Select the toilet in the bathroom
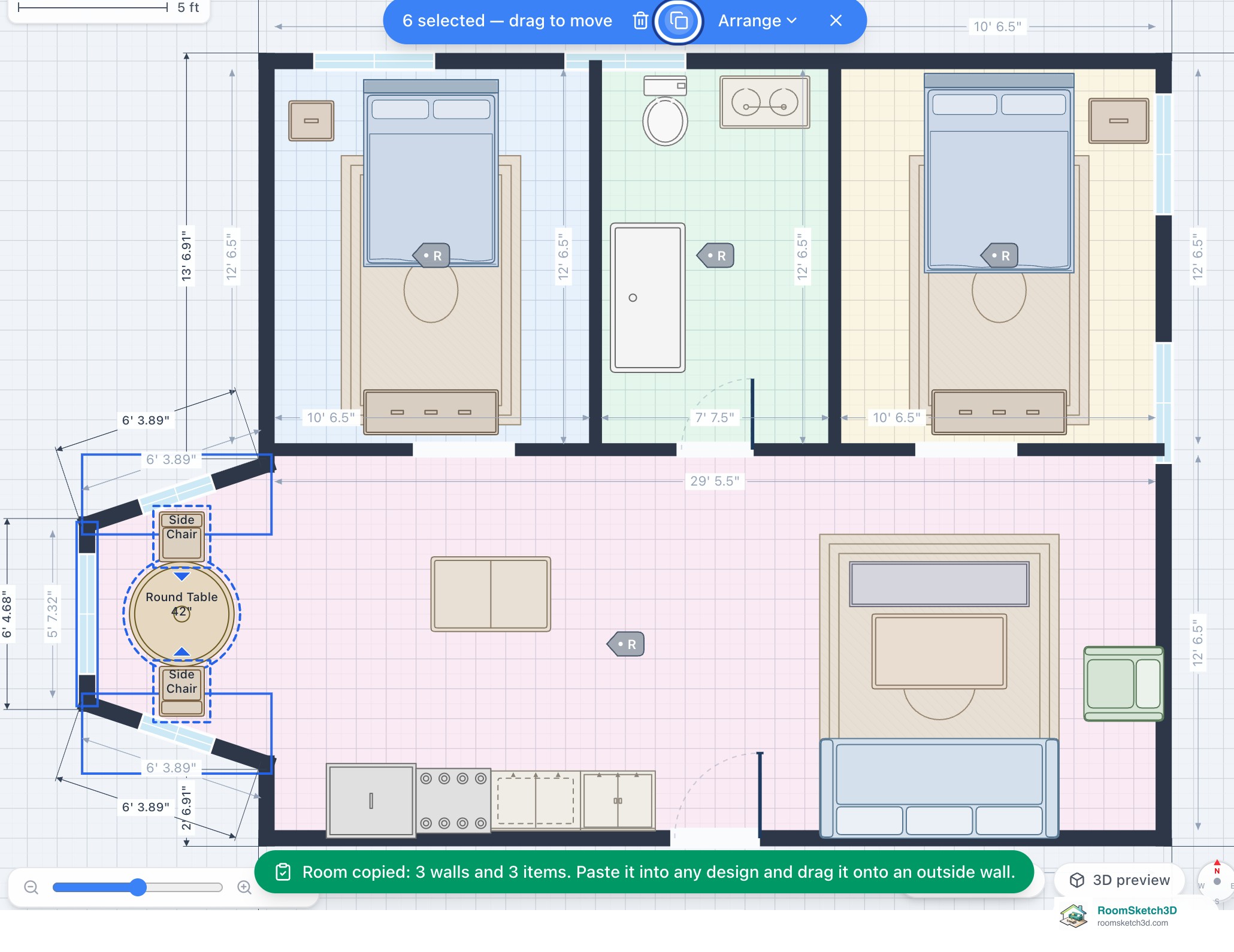This screenshot has height=952, width=1234. click(665, 110)
